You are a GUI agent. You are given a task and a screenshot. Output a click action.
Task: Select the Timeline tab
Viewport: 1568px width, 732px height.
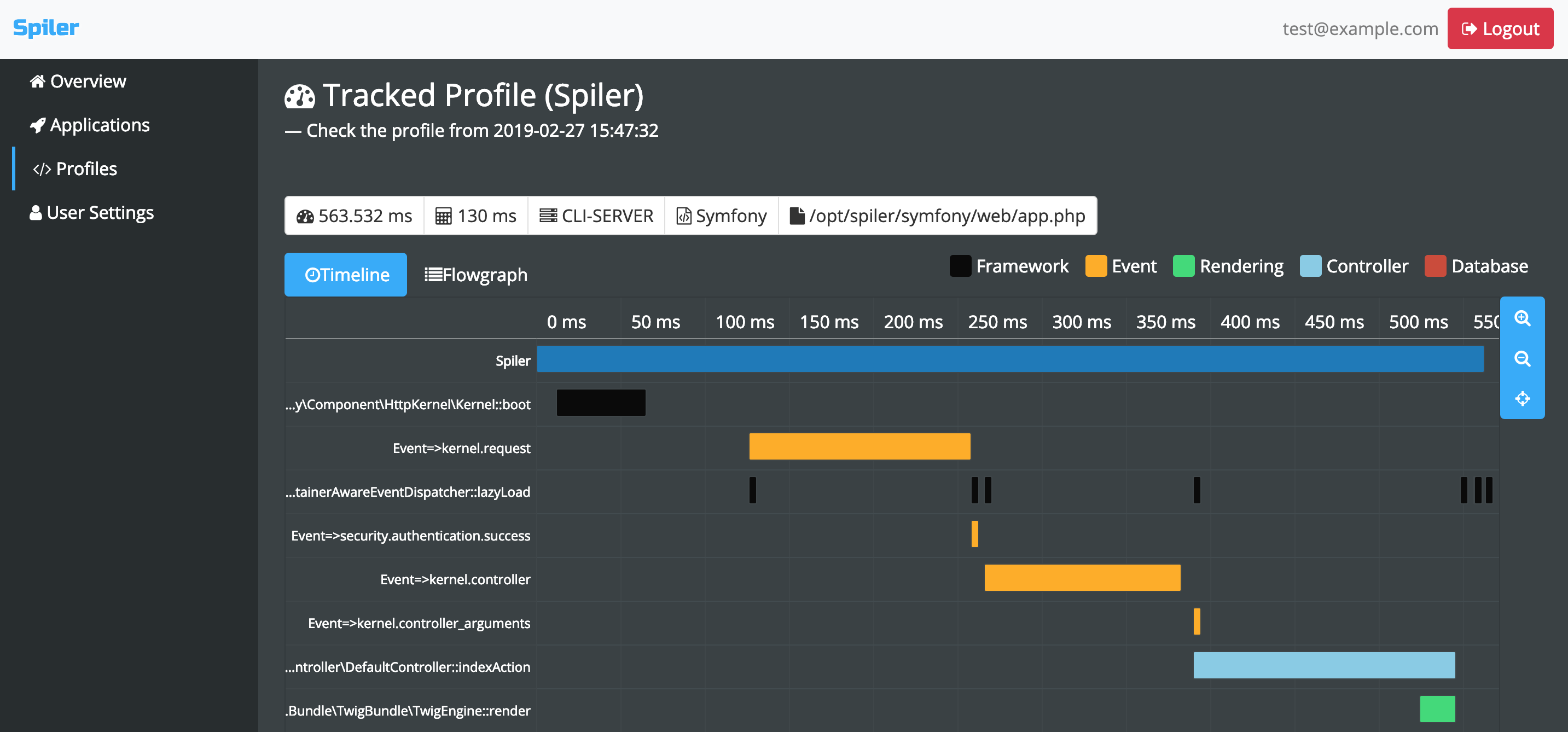[x=347, y=274]
